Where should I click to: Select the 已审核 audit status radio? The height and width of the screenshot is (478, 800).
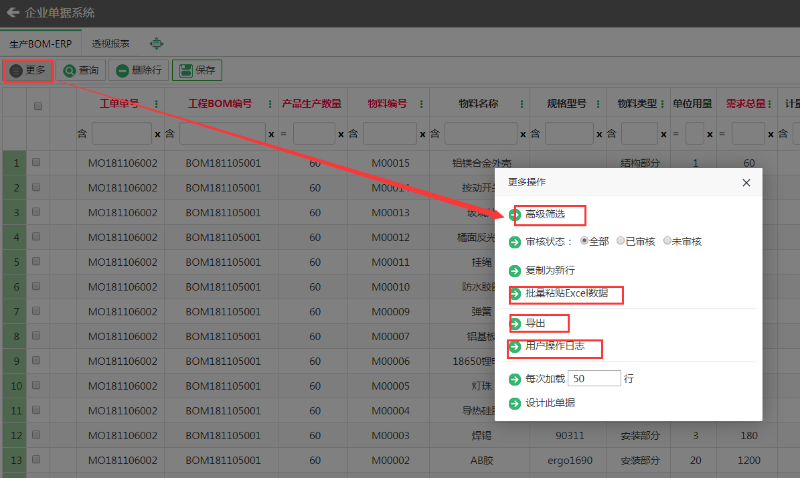tap(620, 241)
